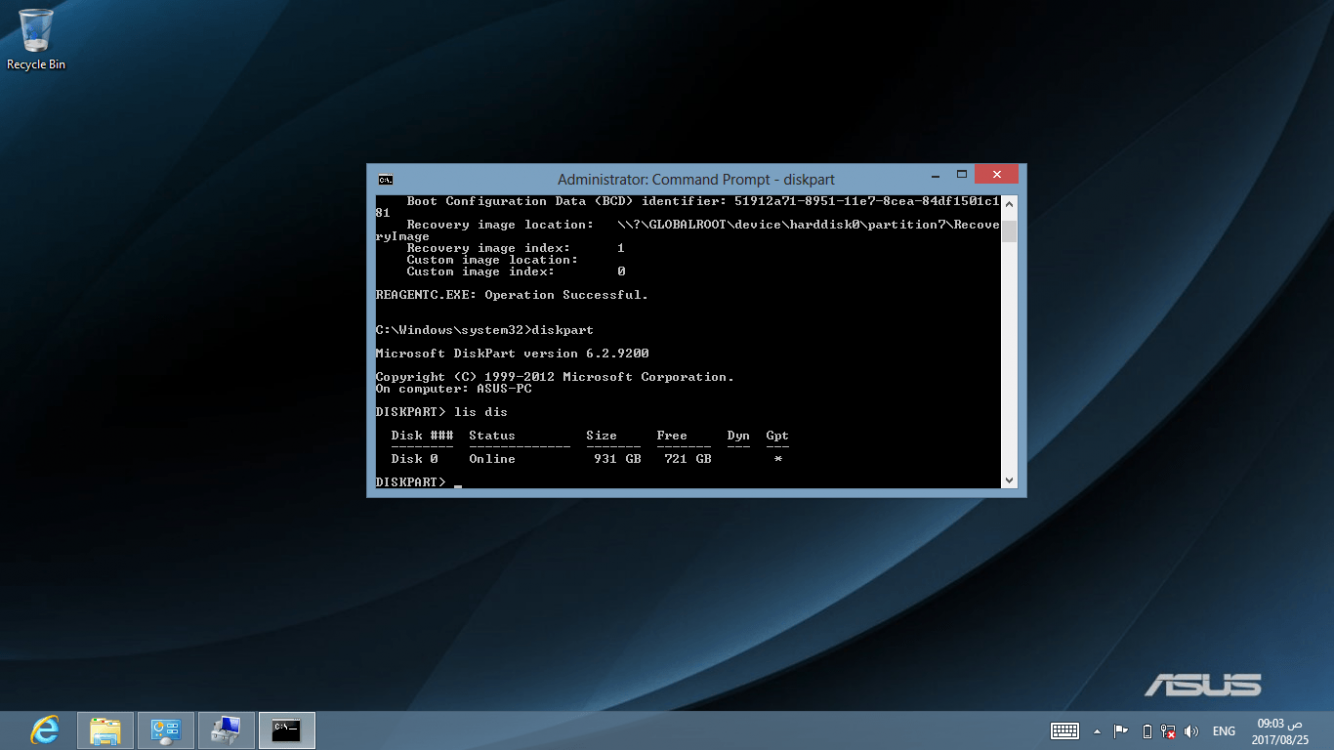
Task: Click the Command Prompt title bar text
Action: coord(696,180)
